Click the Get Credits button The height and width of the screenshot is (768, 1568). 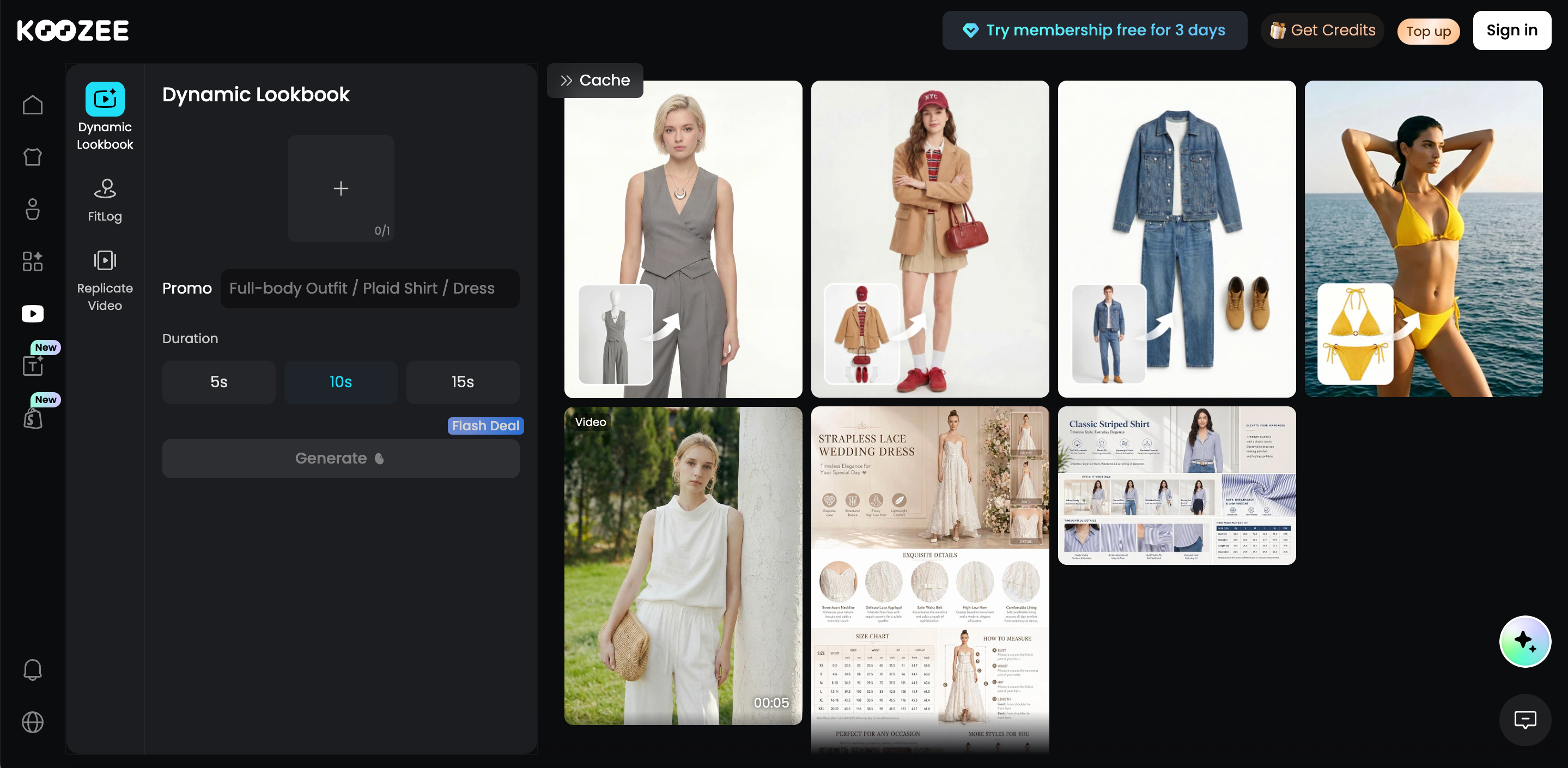point(1323,31)
